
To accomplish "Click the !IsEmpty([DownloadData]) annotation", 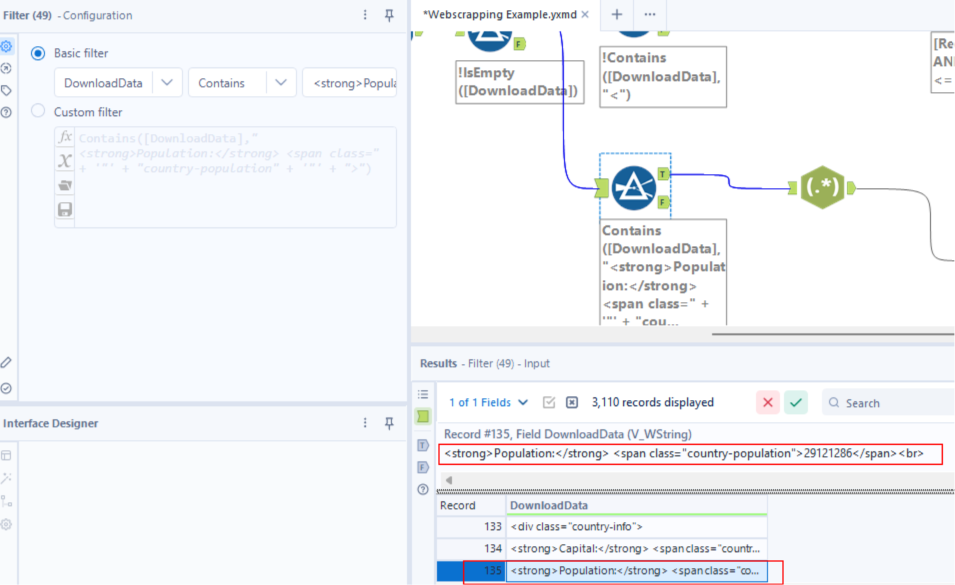I will coord(520,82).
